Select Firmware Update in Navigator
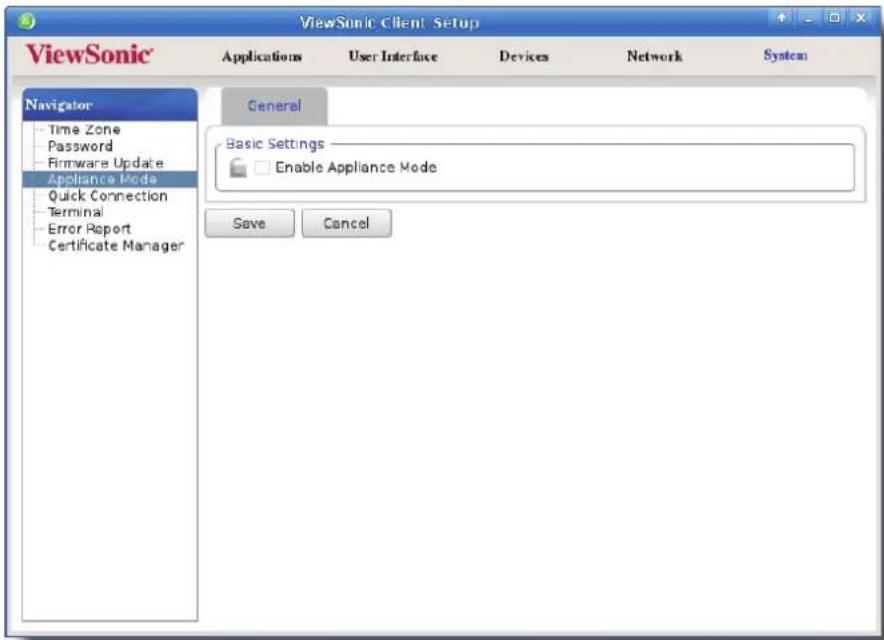Viewport: 884px width, 640px height. (x=105, y=163)
